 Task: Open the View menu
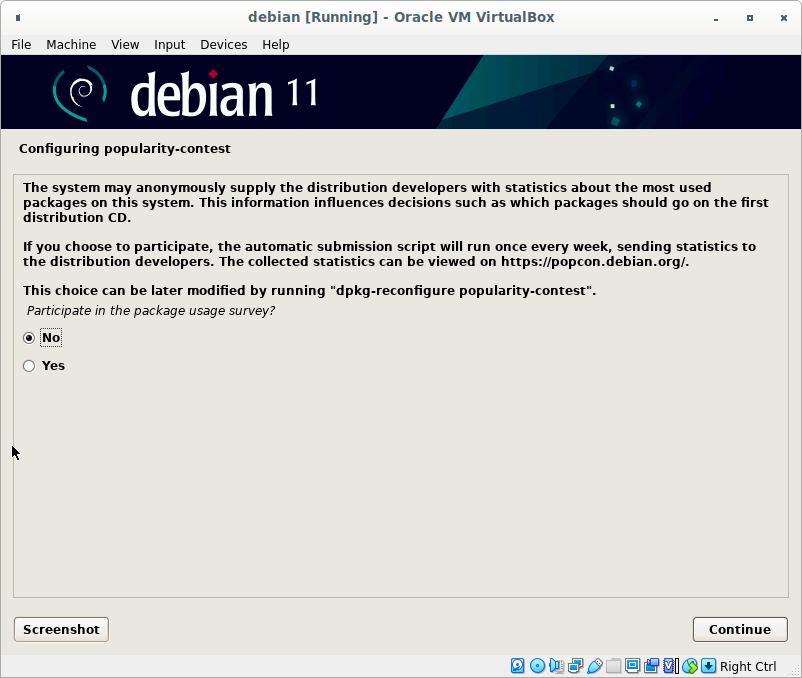click(x=125, y=44)
